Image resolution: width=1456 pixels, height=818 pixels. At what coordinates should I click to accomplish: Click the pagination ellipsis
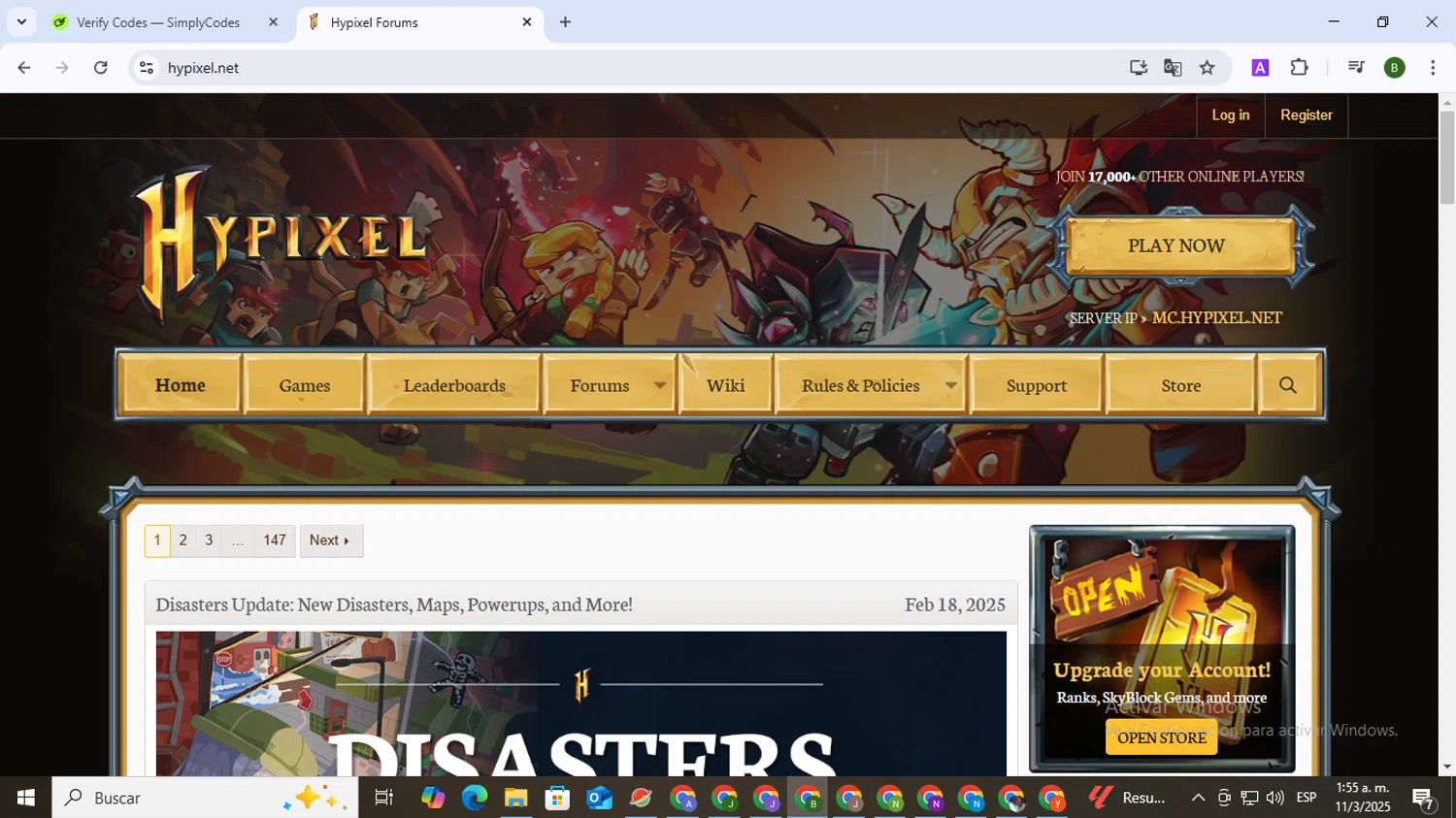238,540
